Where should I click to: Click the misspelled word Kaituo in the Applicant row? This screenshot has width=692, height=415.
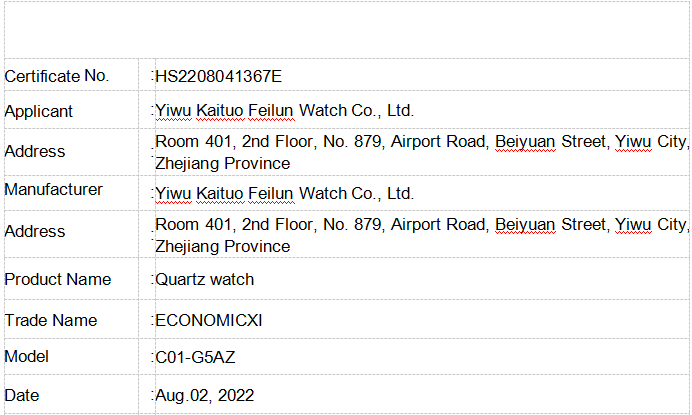click(x=217, y=111)
